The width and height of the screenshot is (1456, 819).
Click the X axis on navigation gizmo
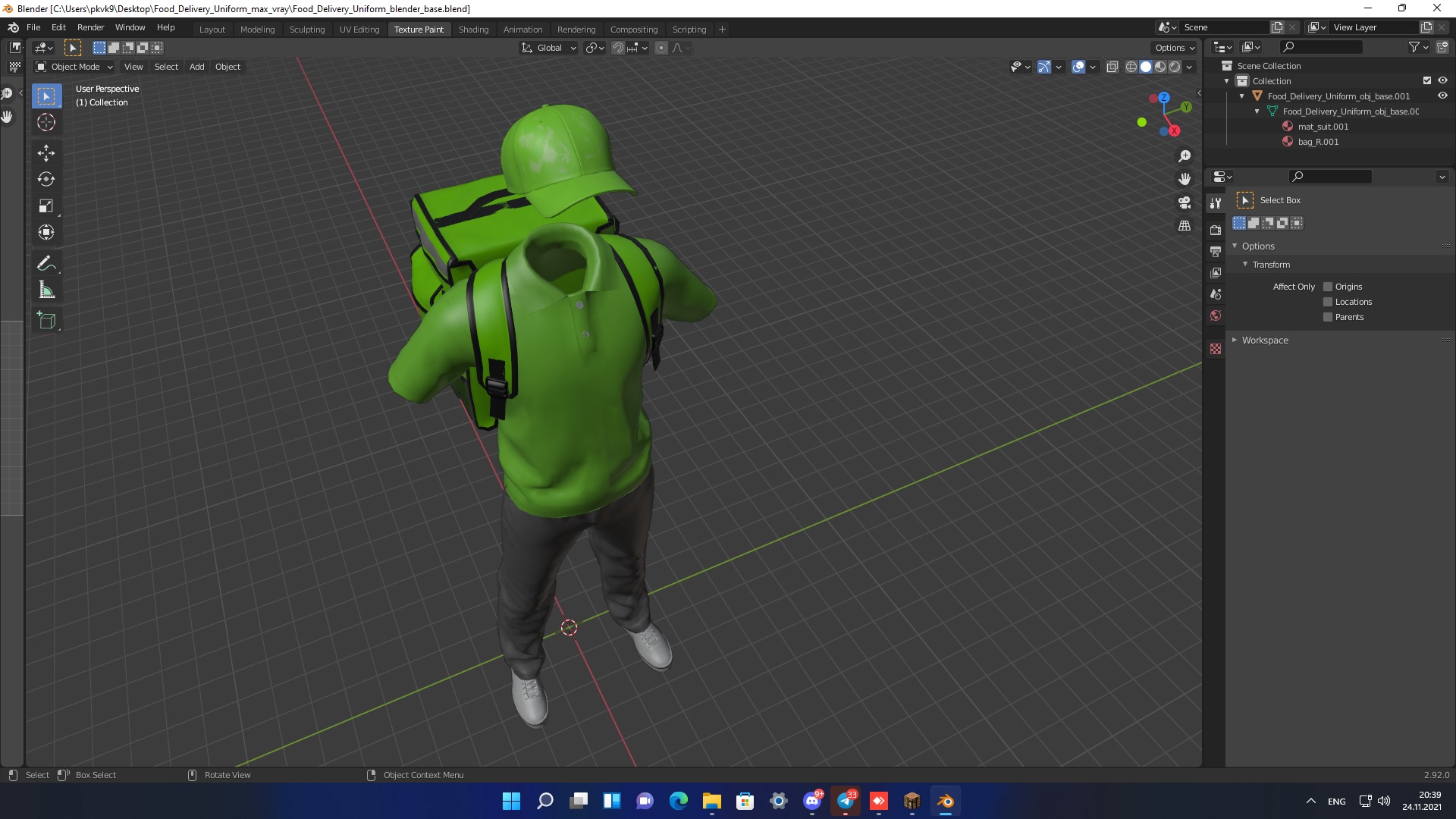(x=1174, y=131)
